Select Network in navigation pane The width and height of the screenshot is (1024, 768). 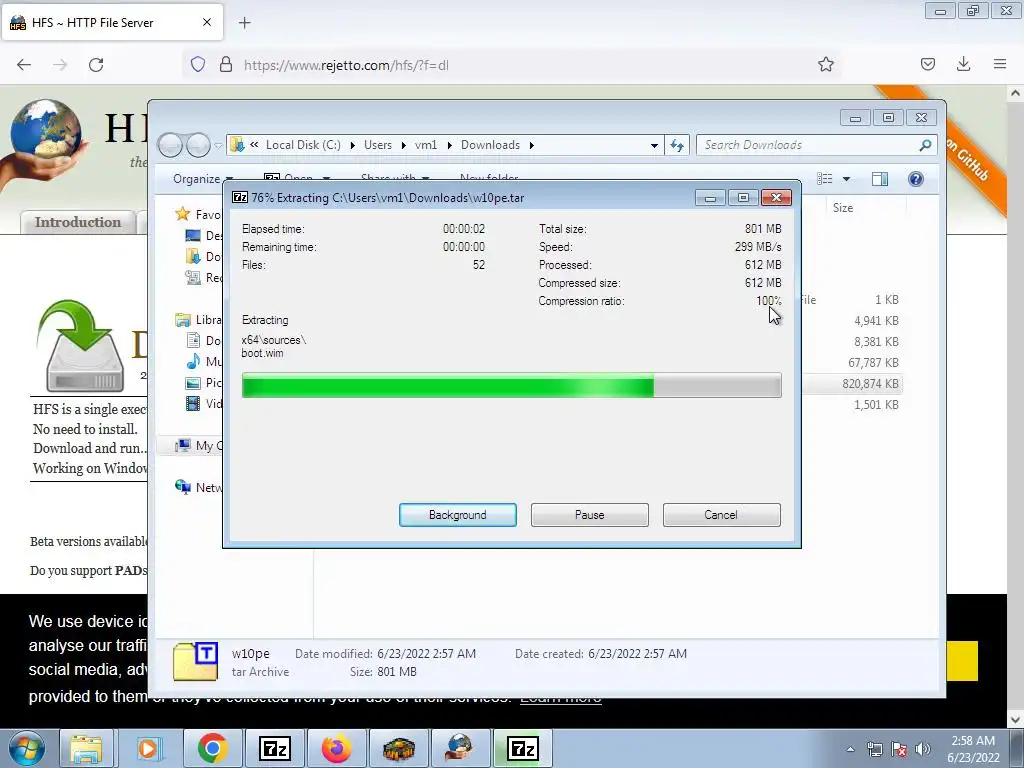pyautogui.click(x=198, y=487)
